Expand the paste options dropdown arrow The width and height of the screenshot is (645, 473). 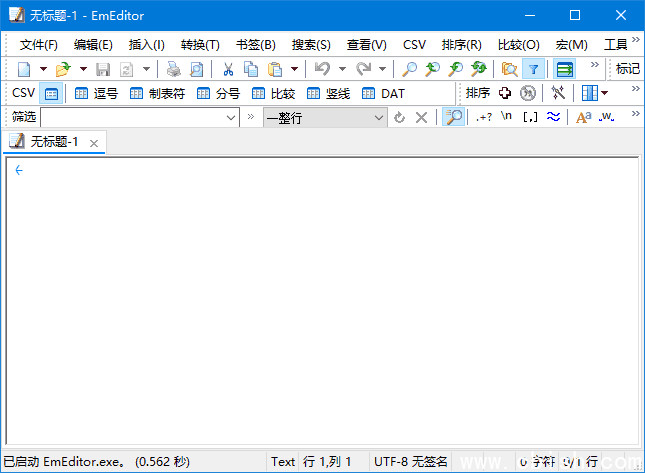pyautogui.click(x=294, y=69)
